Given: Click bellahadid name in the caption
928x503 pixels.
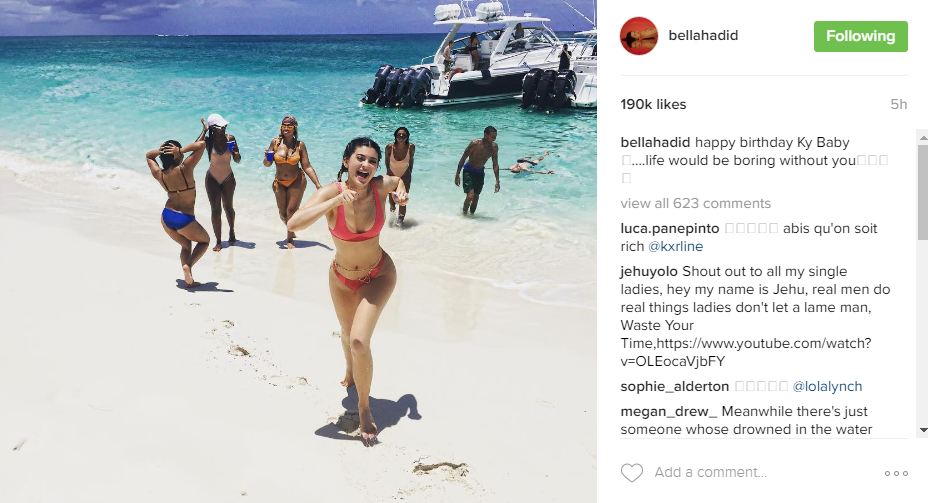Looking at the screenshot, I should point(655,143).
